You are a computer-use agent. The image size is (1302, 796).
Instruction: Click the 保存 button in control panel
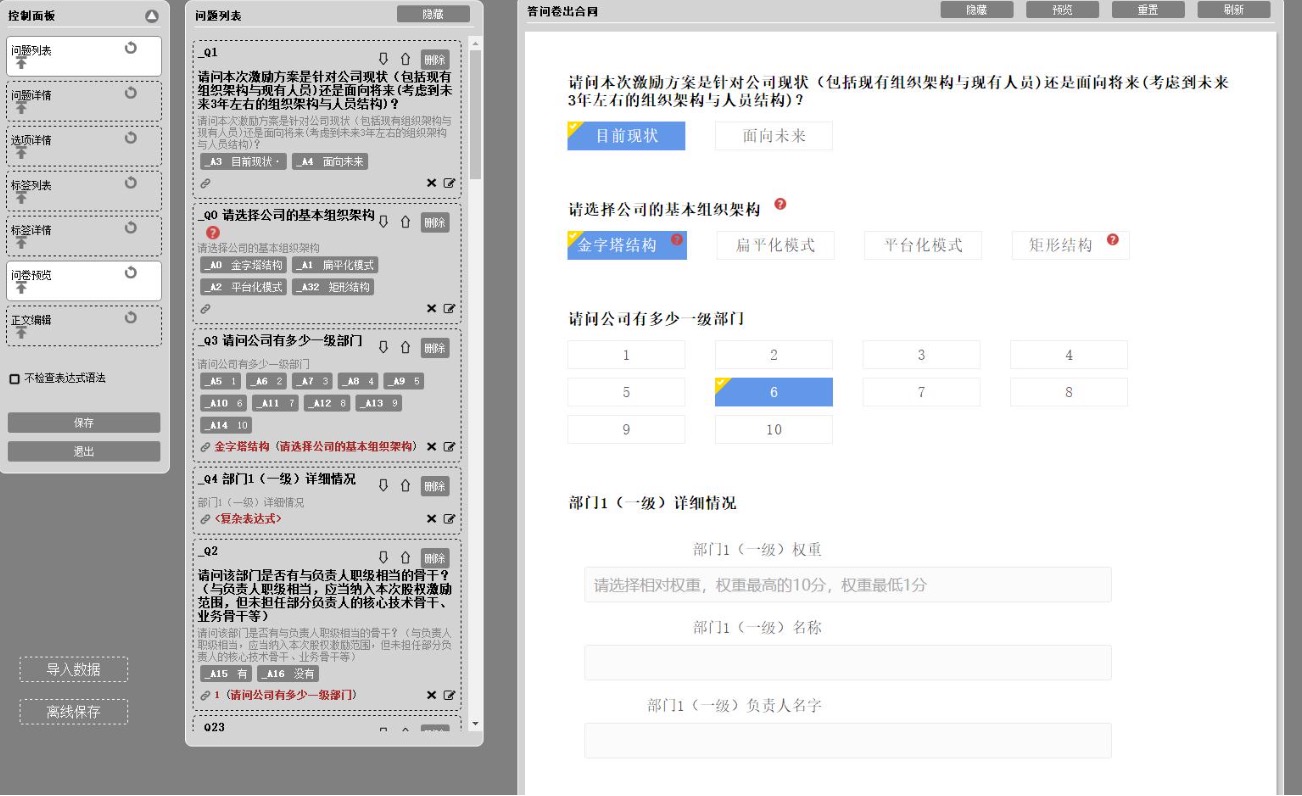coord(84,423)
